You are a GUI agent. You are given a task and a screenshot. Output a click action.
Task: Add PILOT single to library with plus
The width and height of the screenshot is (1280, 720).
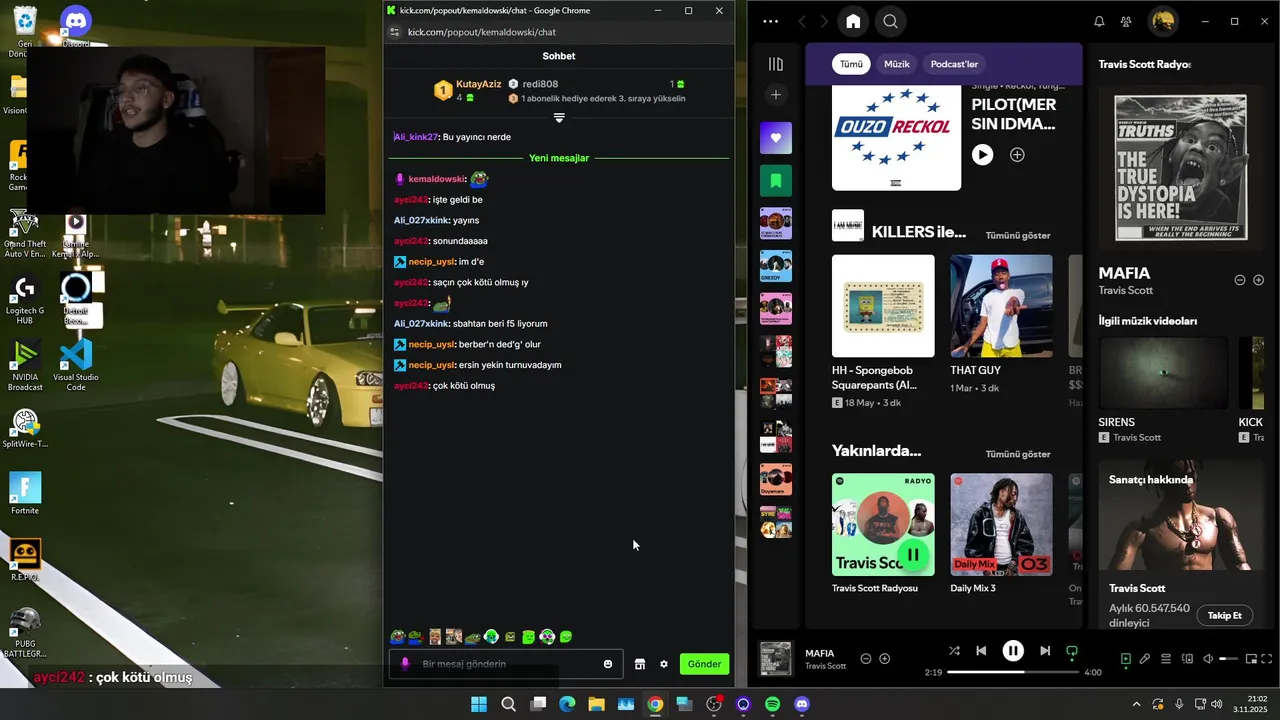(x=1017, y=155)
